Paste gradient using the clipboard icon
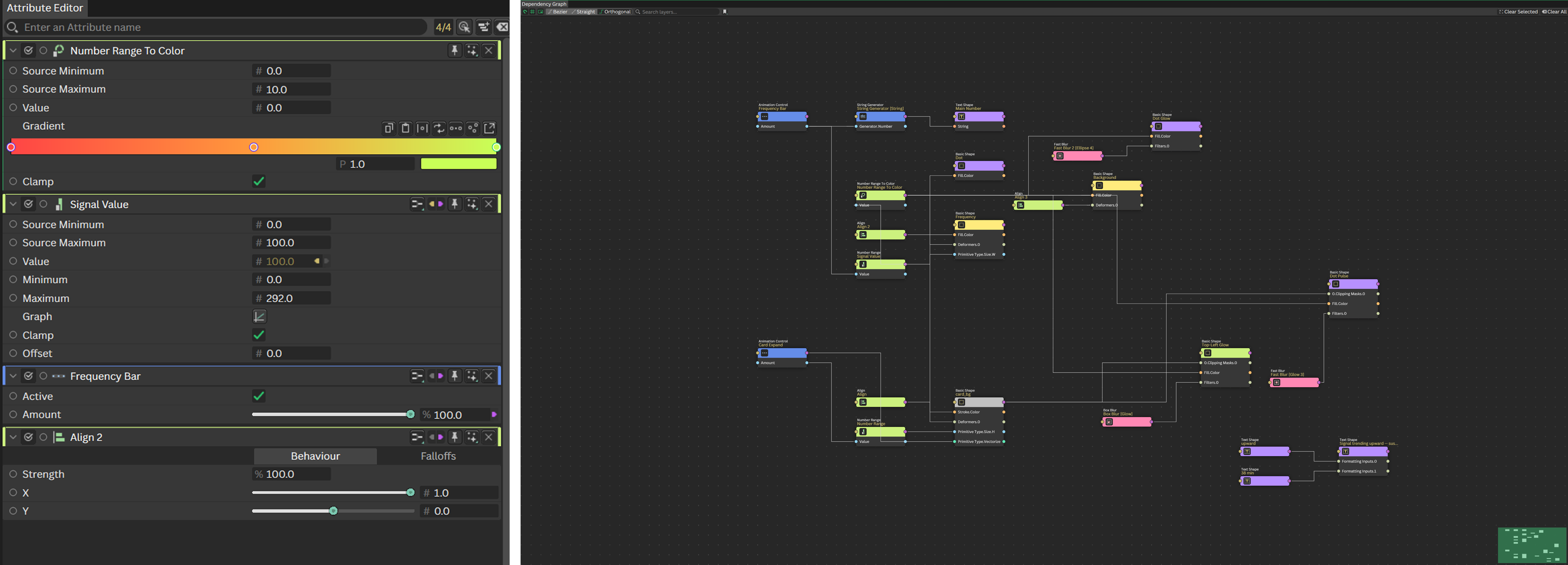 [405, 128]
